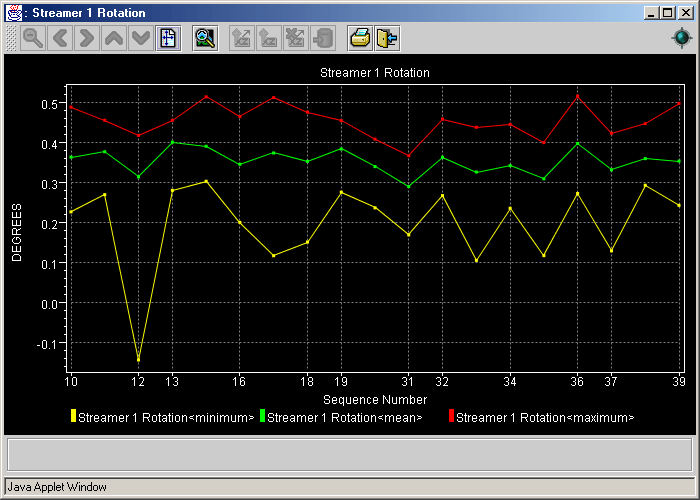This screenshot has height=500, width=700.
Task: Click the green globe status icon
Action: coord(681,38)
